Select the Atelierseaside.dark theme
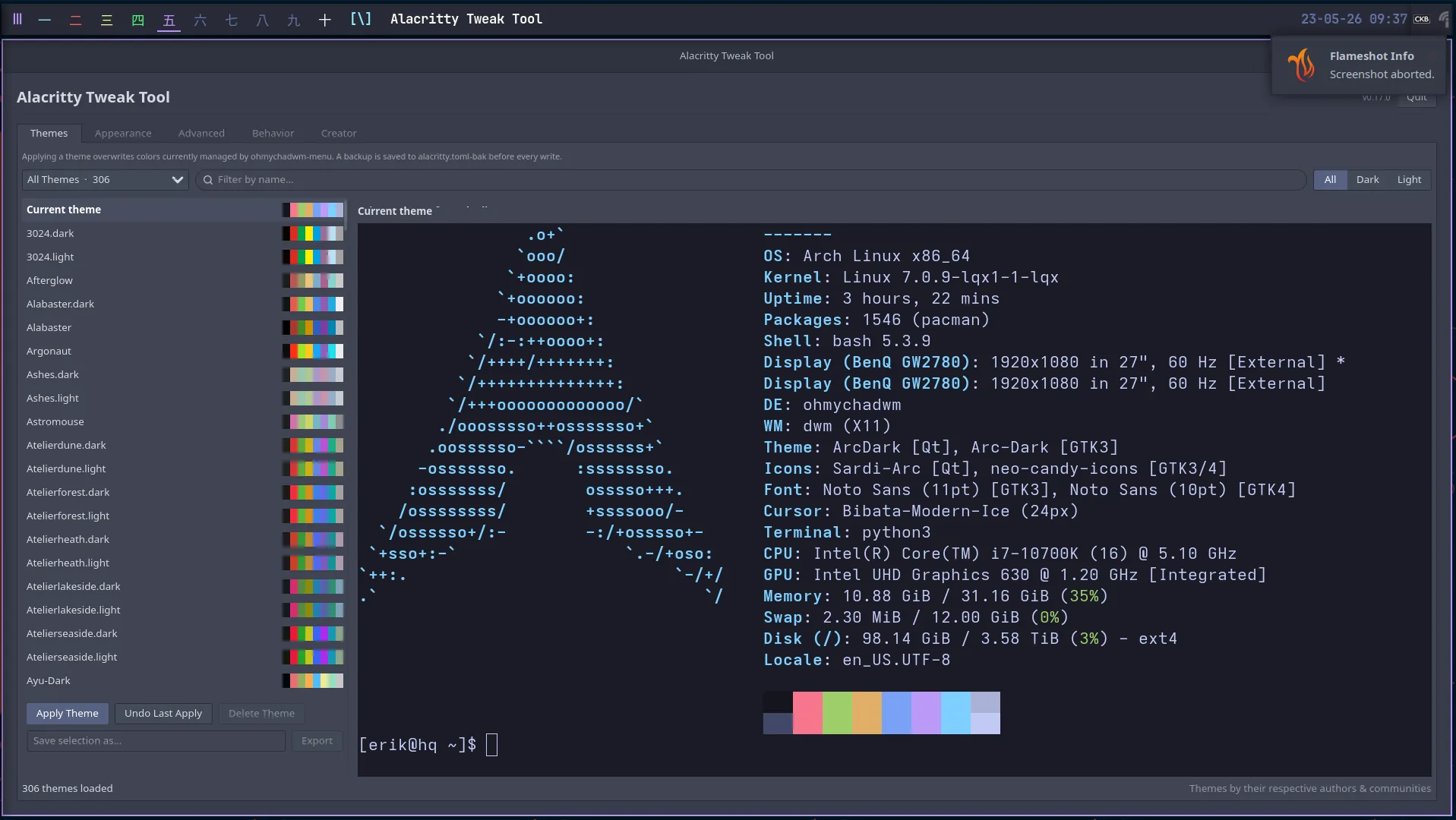The height and width of the screenshot is (820, 1456). (x=184, y=633)
